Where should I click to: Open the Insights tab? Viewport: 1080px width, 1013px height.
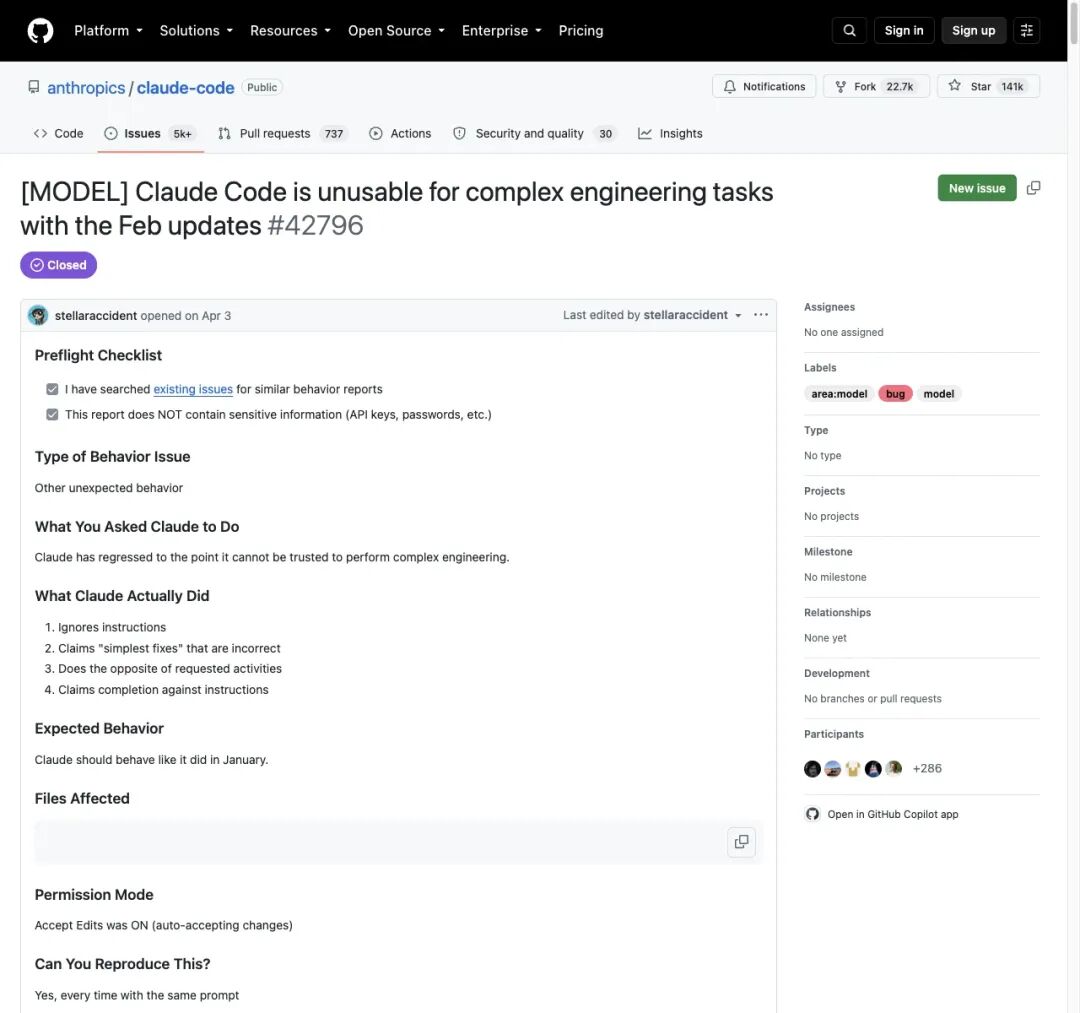[x=670, y=134]
